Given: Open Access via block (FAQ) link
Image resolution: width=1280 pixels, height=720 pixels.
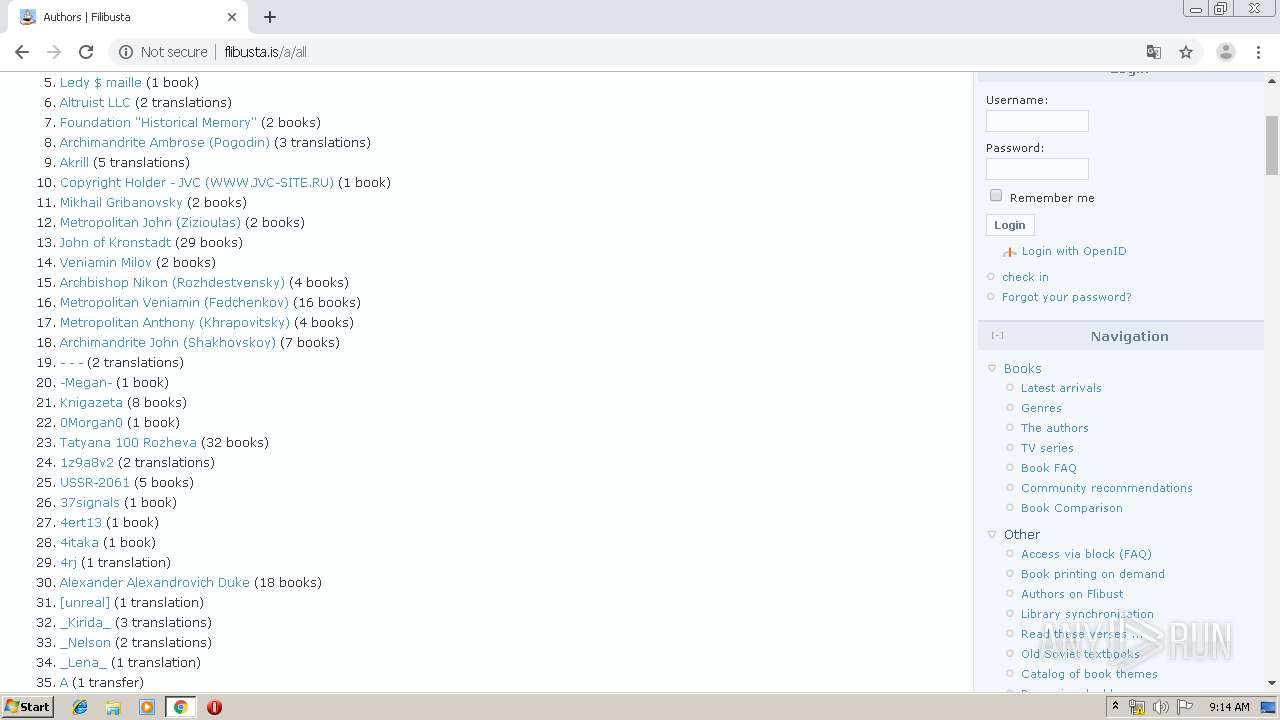Looking at the screenshot, I should tap(1086, 554).
